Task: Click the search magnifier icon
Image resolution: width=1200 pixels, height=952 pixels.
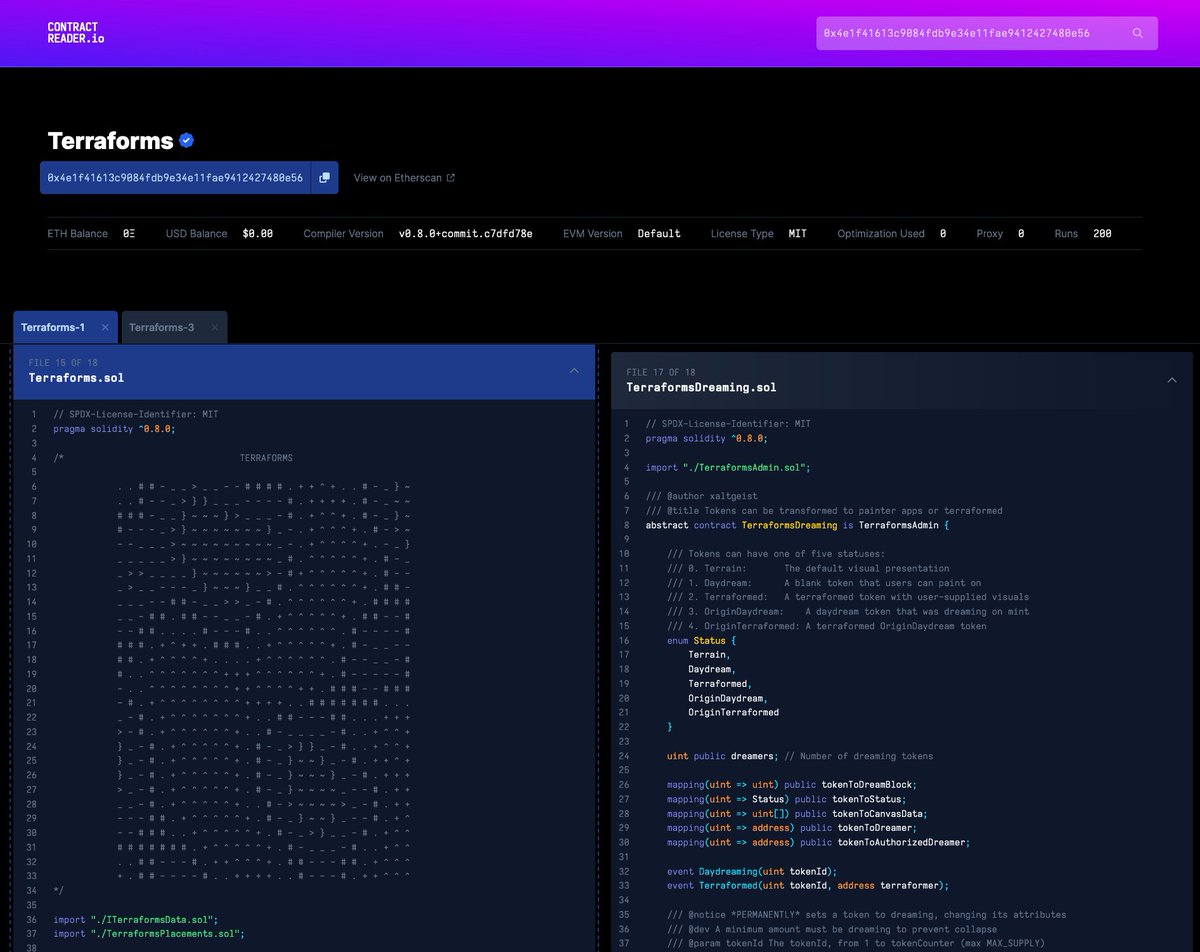Action: pos(1137,33)
